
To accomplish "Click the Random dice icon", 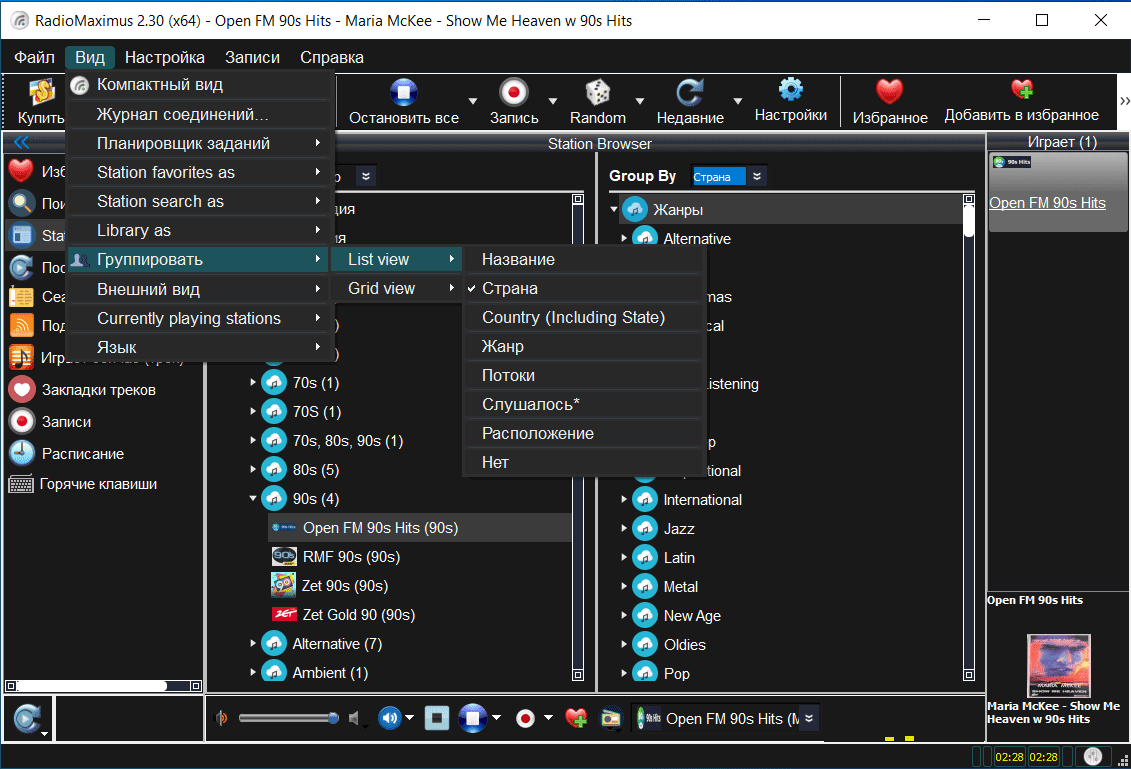I will (597, 92).
